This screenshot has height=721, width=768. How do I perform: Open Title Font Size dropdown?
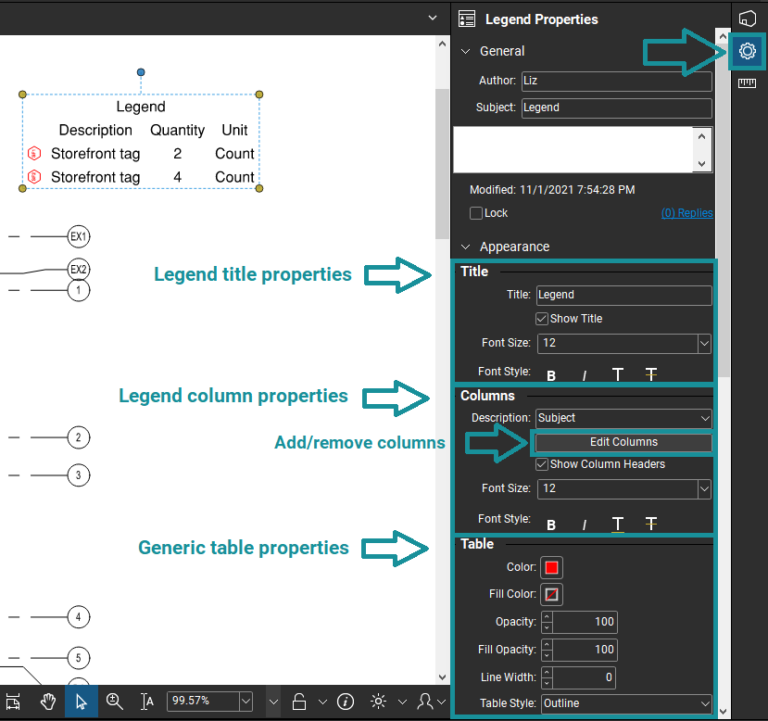(x=704, y=343)
